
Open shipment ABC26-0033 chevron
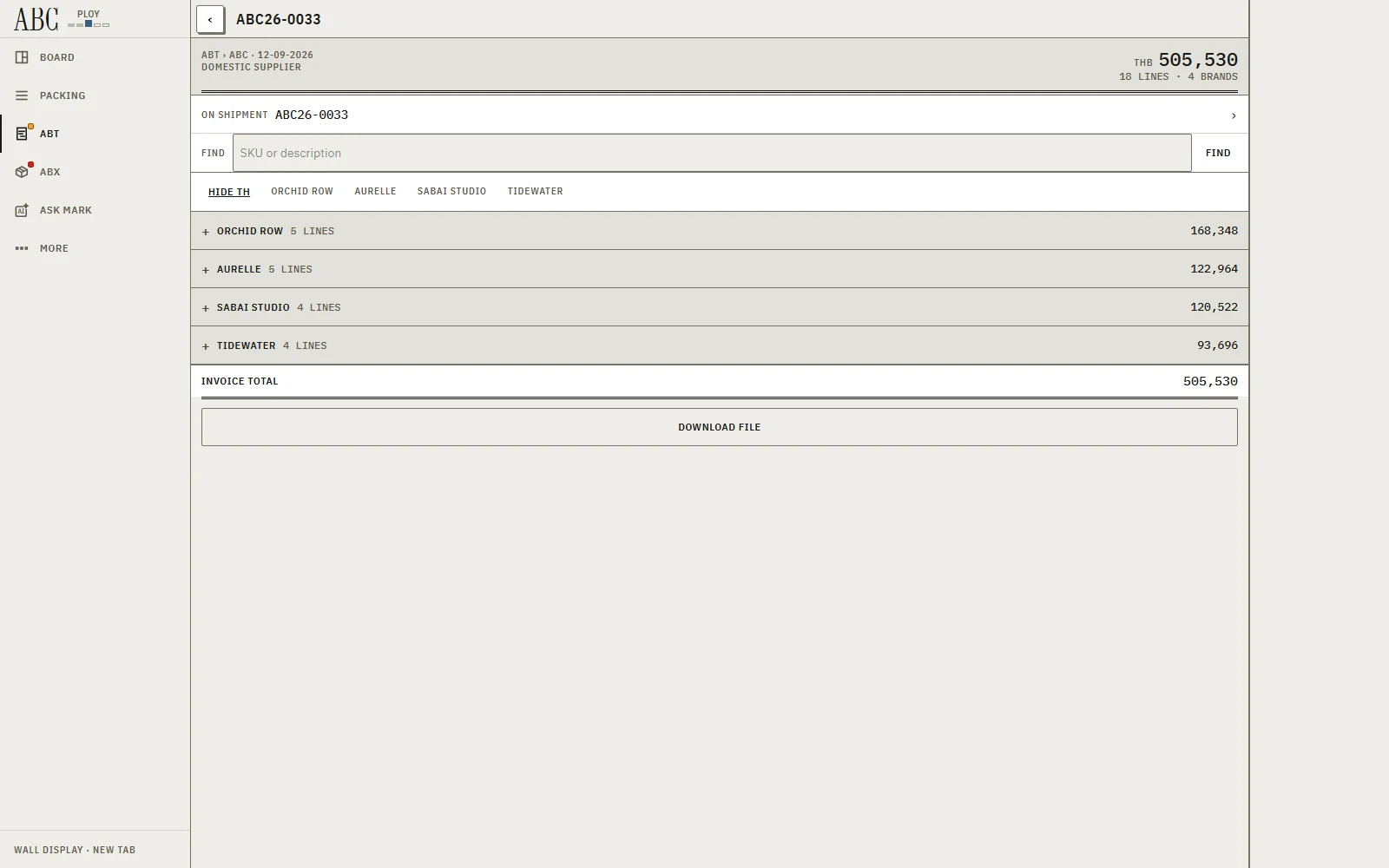coord(1233,115)
